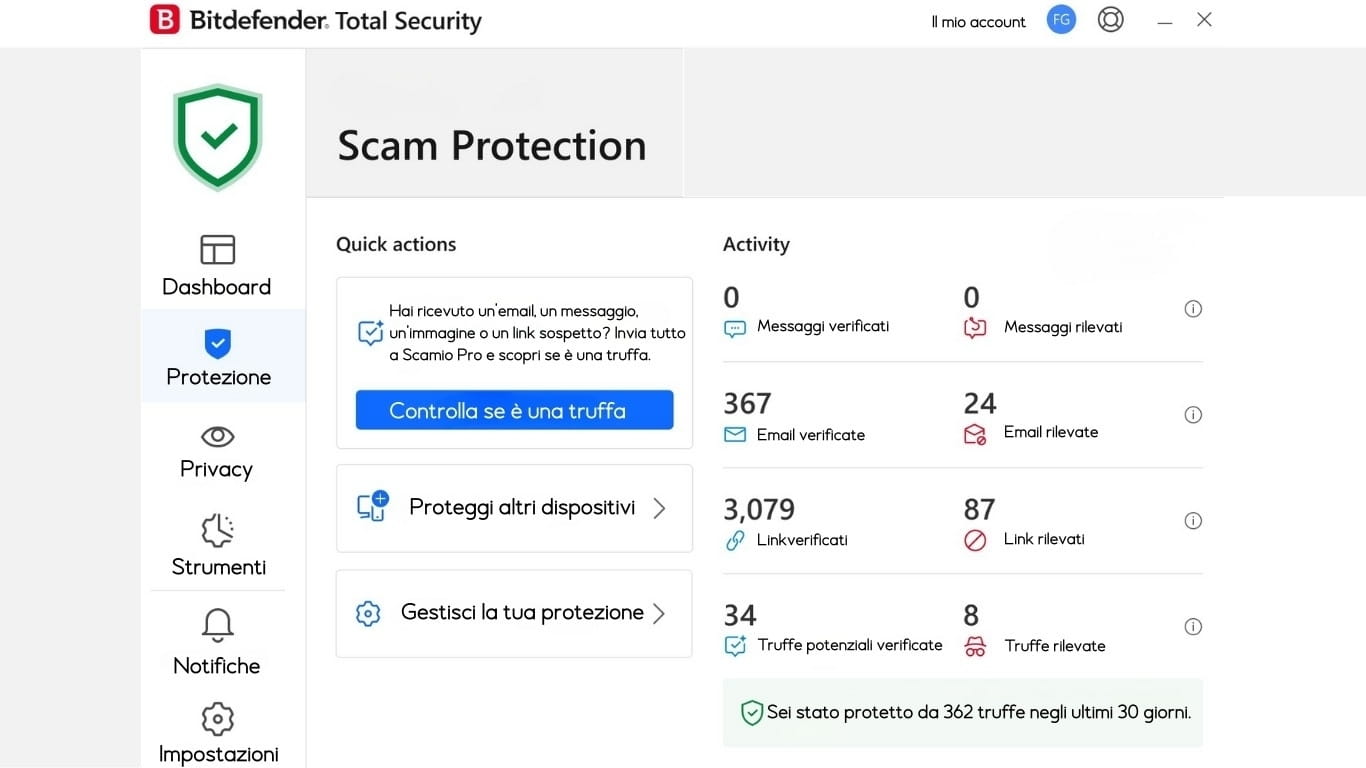The image size is (1366, 768).
Task: Show info for Link rilevati row
Action: point(1192,521)
